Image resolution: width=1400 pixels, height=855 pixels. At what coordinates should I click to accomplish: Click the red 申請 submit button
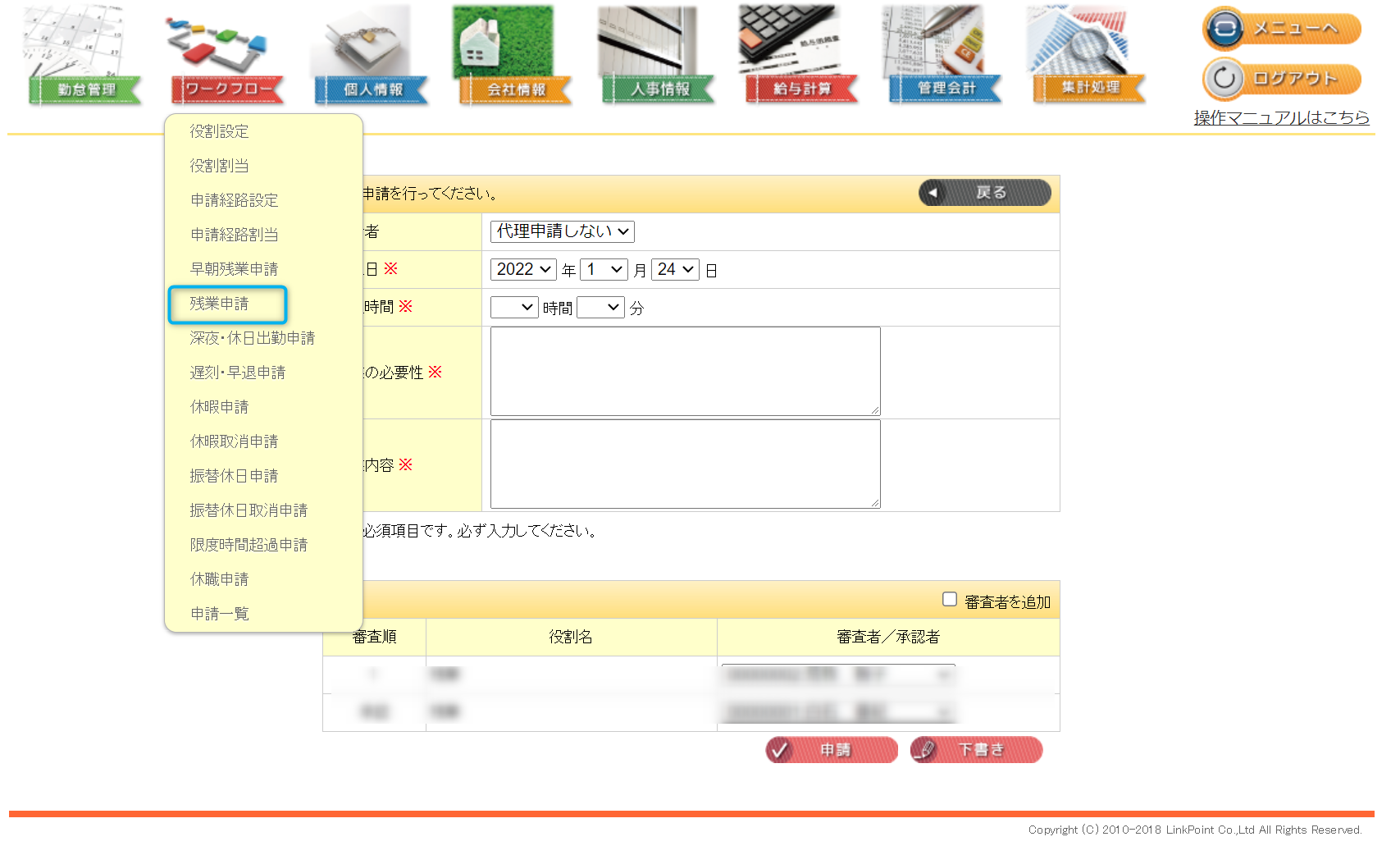(832, 750)
